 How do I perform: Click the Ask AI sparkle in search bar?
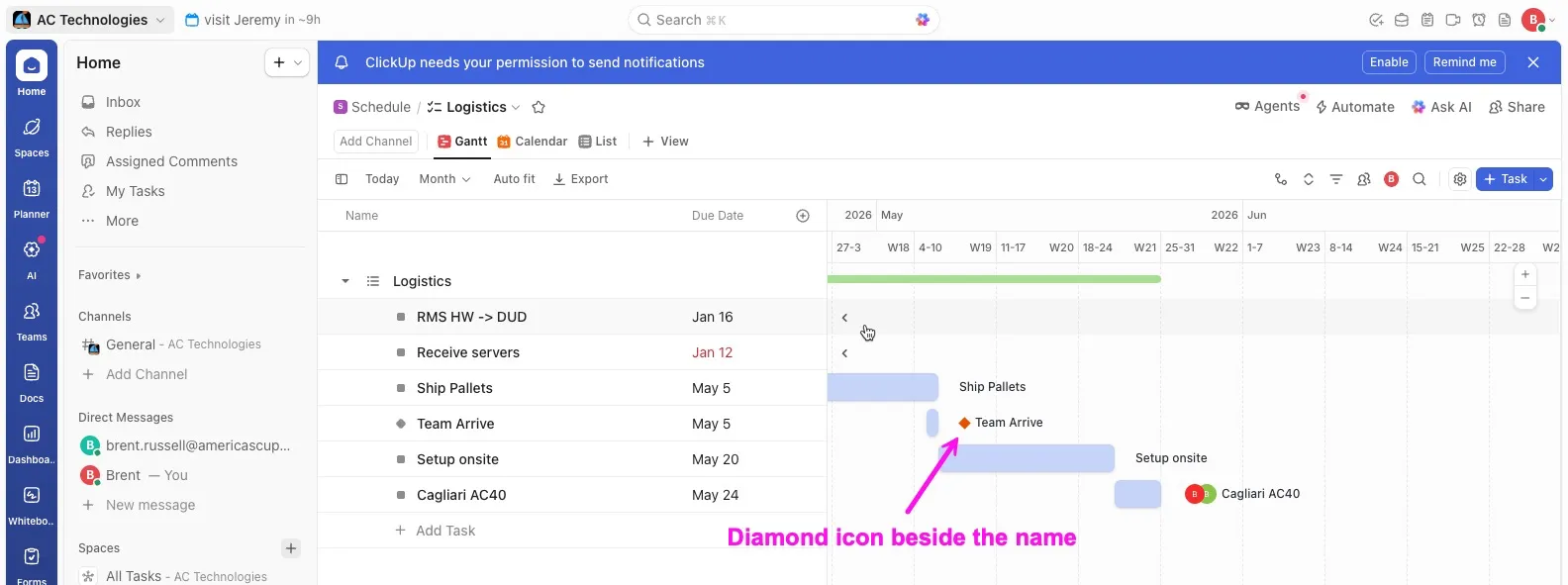pos(923,20)
